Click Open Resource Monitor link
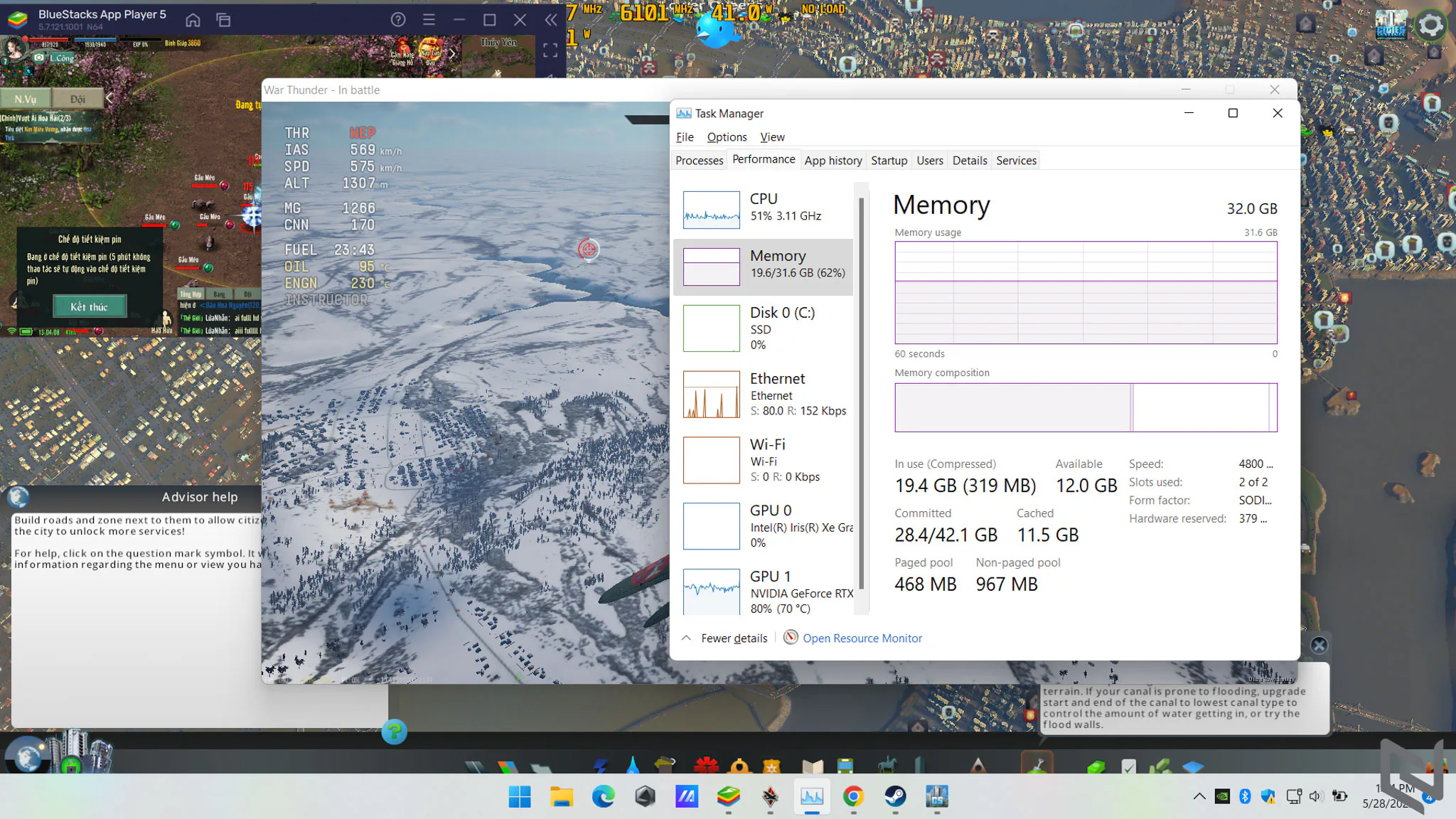The width and height of the screenshot is (1456, 819). 862,638
